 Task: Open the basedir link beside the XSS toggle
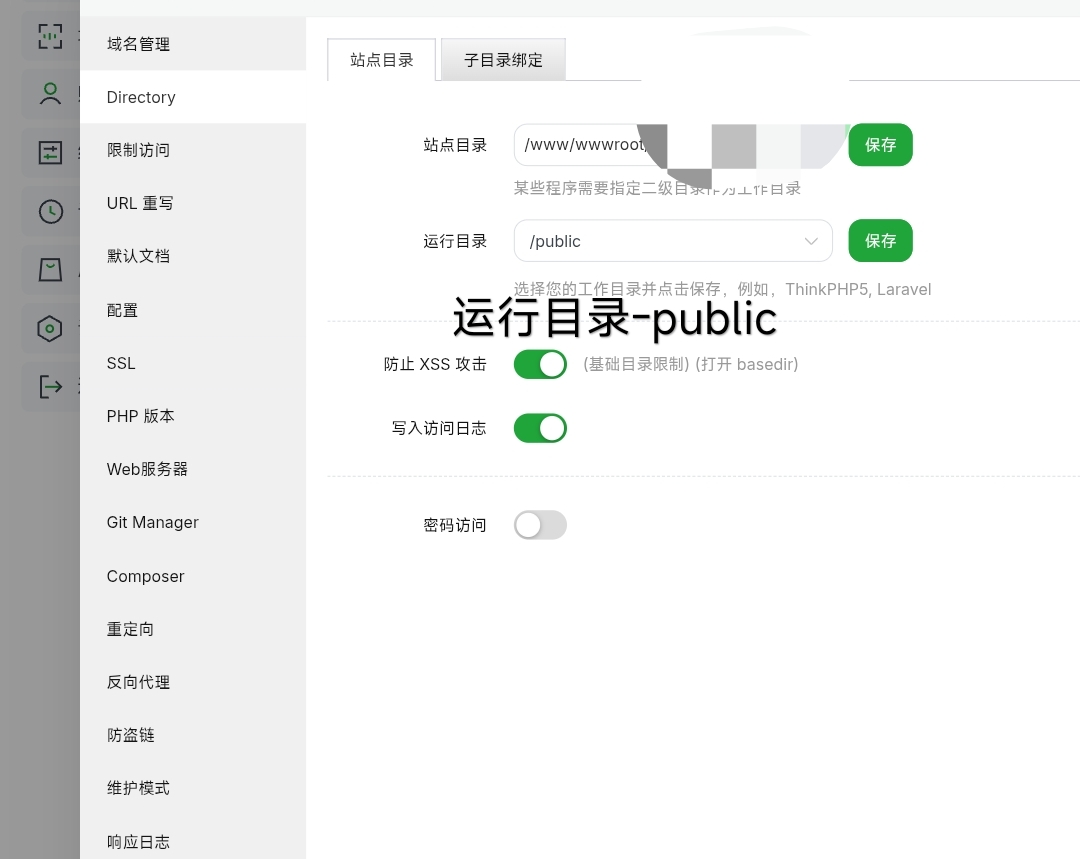click(769, 364)
